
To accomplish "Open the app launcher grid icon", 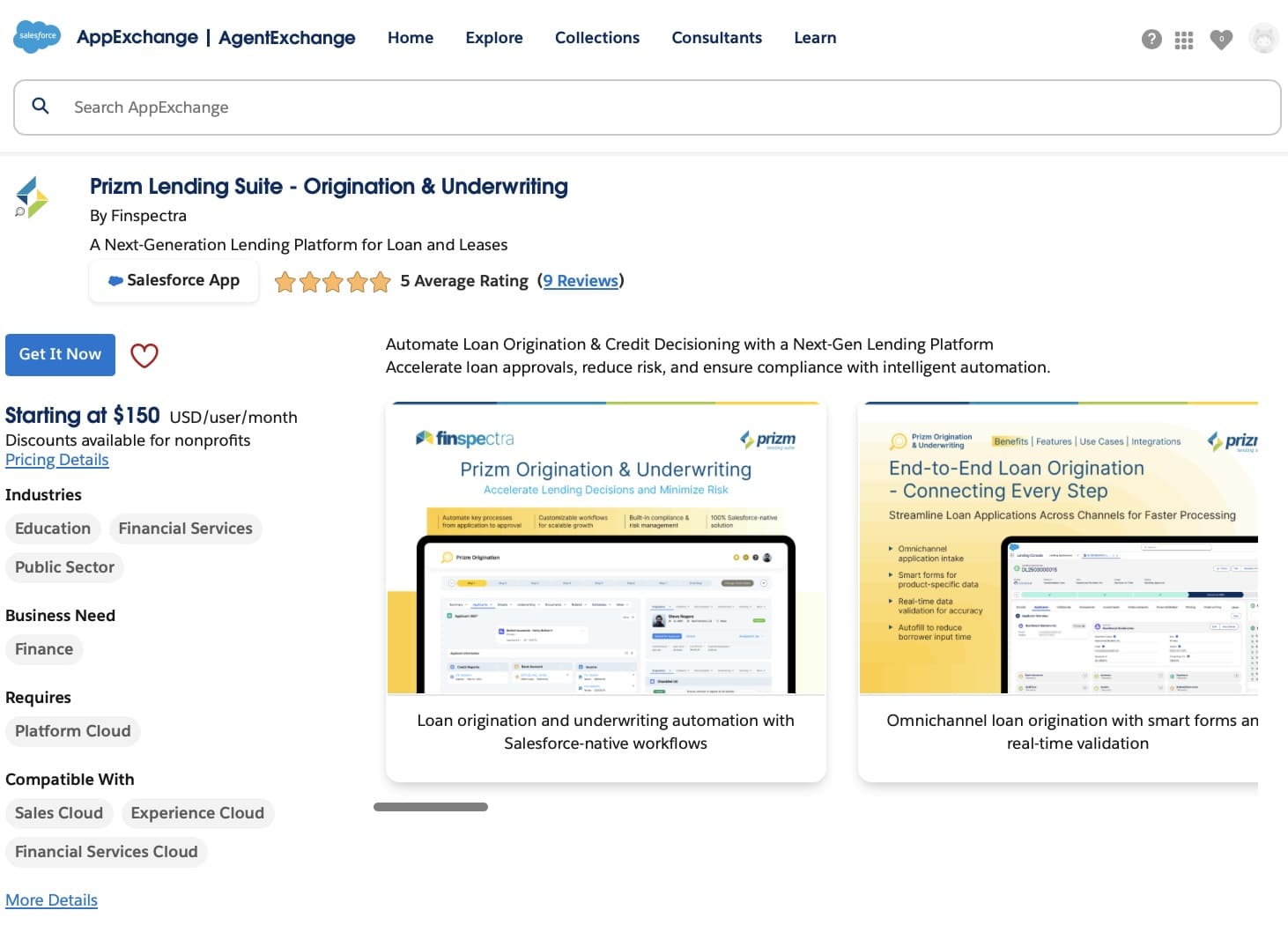I will pos(1184,40).
